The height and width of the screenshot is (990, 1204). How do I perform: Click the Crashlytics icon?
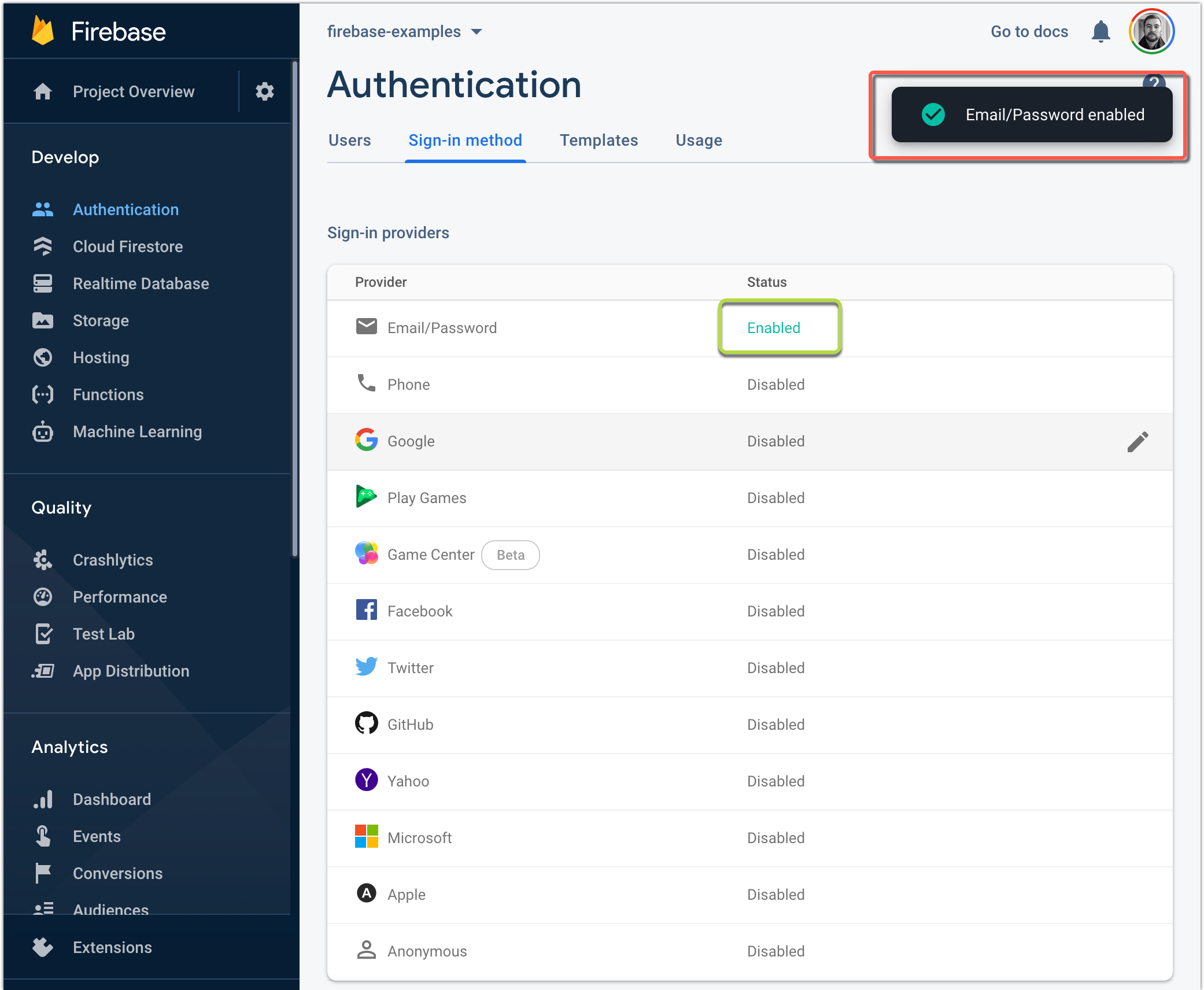click(43, 560)
